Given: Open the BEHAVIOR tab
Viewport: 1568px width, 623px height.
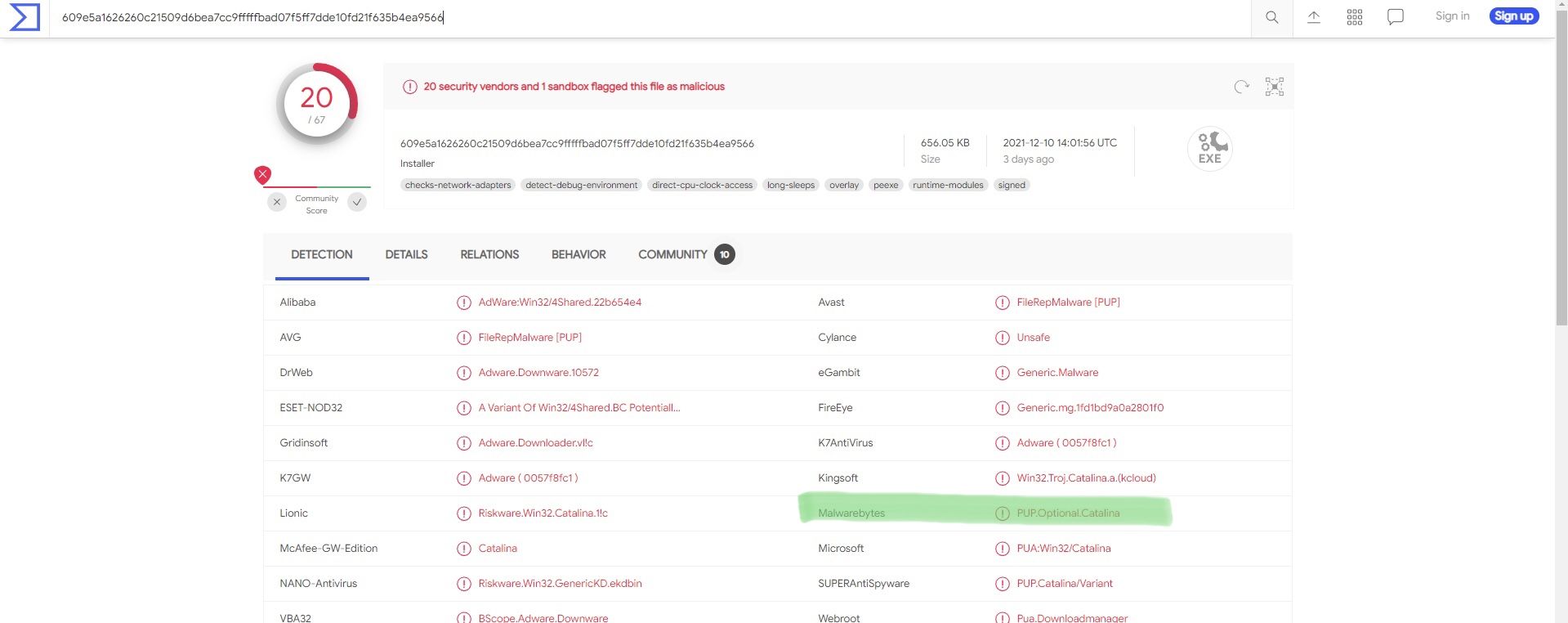Looking at the screenshot, I should 579,254.
